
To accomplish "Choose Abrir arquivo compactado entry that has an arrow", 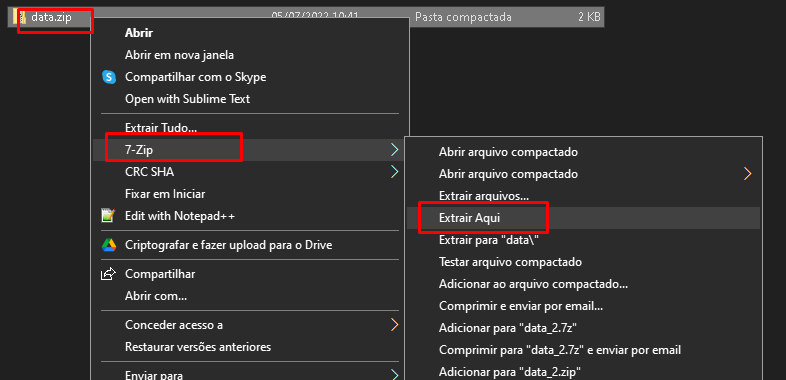I will coord(508,174).
